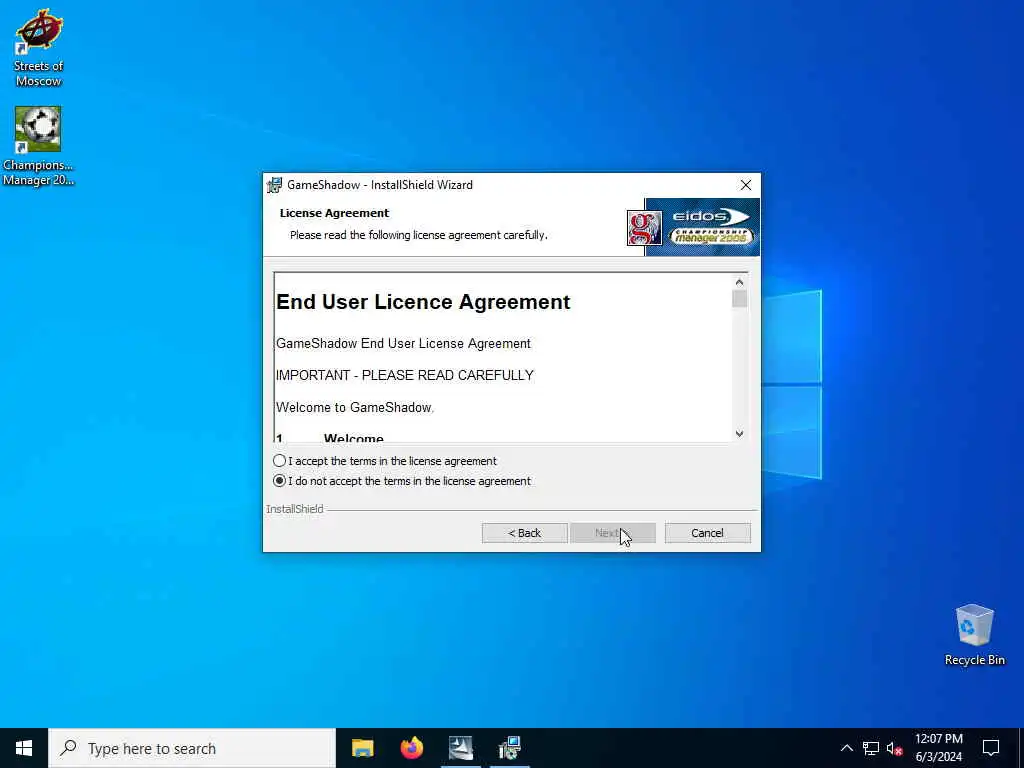
Task: Click the GameShadow logo in installer header
Action: tap(644, 228)
